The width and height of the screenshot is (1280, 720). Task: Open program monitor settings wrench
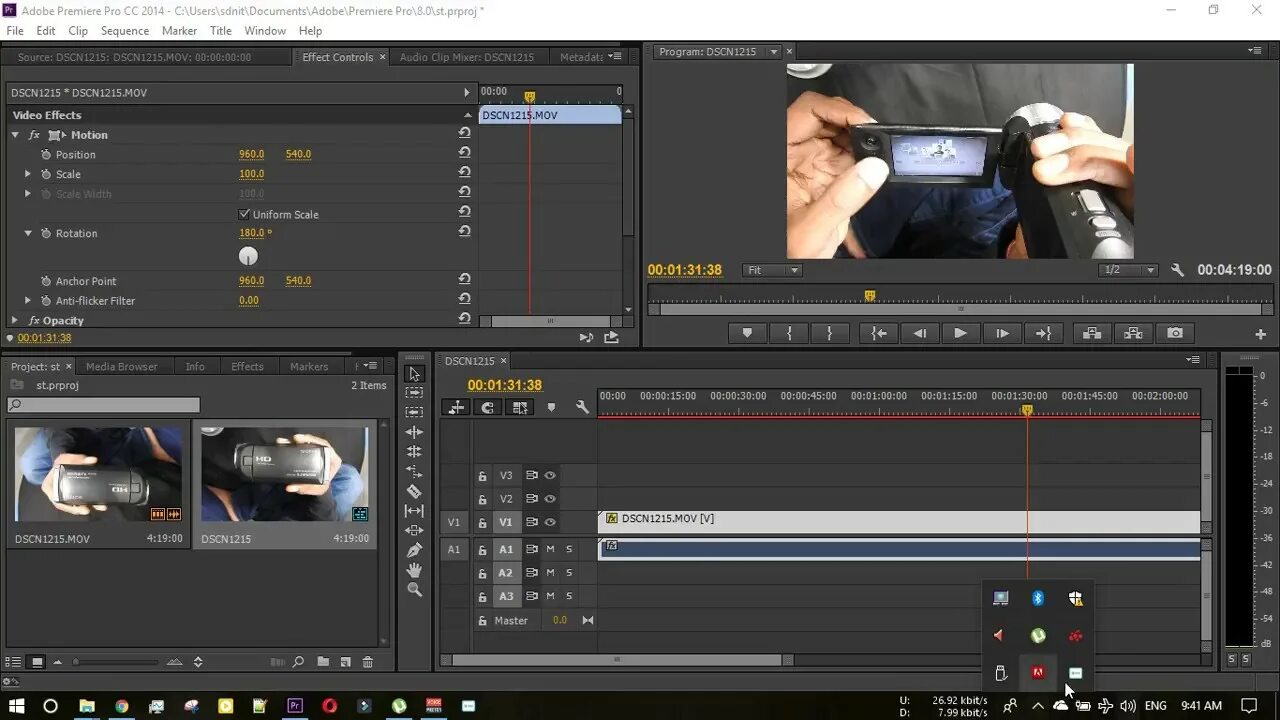tap(1177, 270)
